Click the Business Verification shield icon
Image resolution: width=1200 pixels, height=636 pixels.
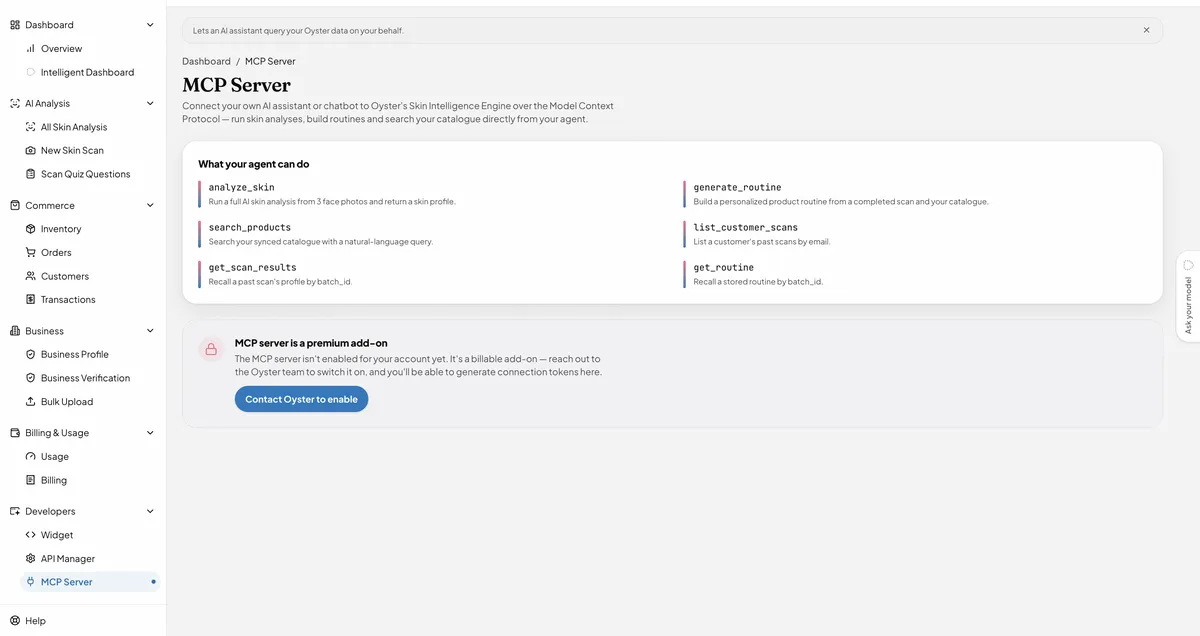30,378
